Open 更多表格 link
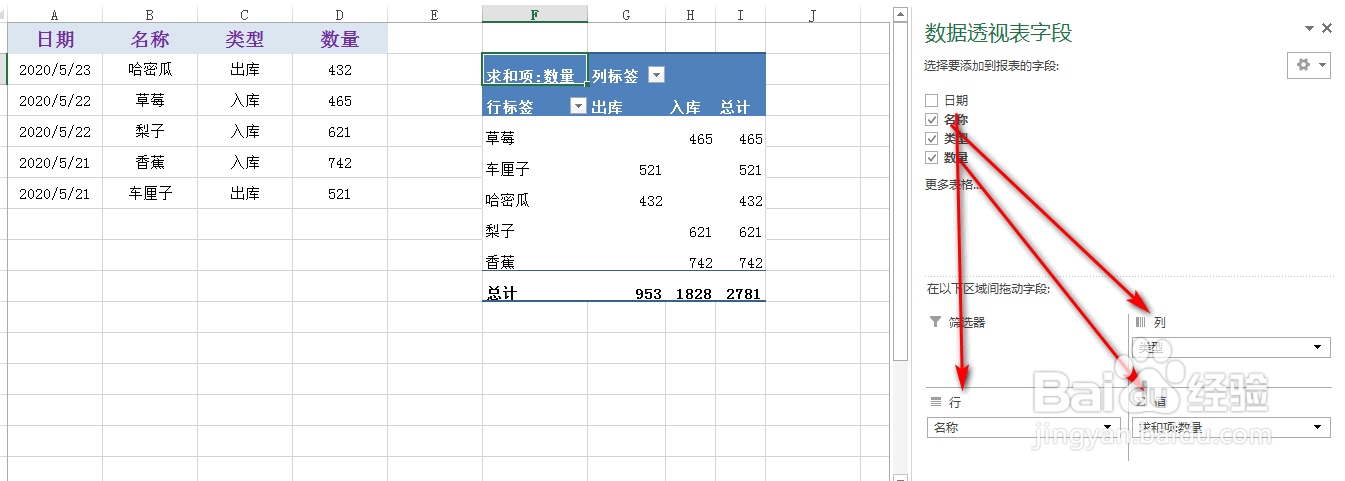The height and width of the screenshot is (481, 1345). coord(953,184)
